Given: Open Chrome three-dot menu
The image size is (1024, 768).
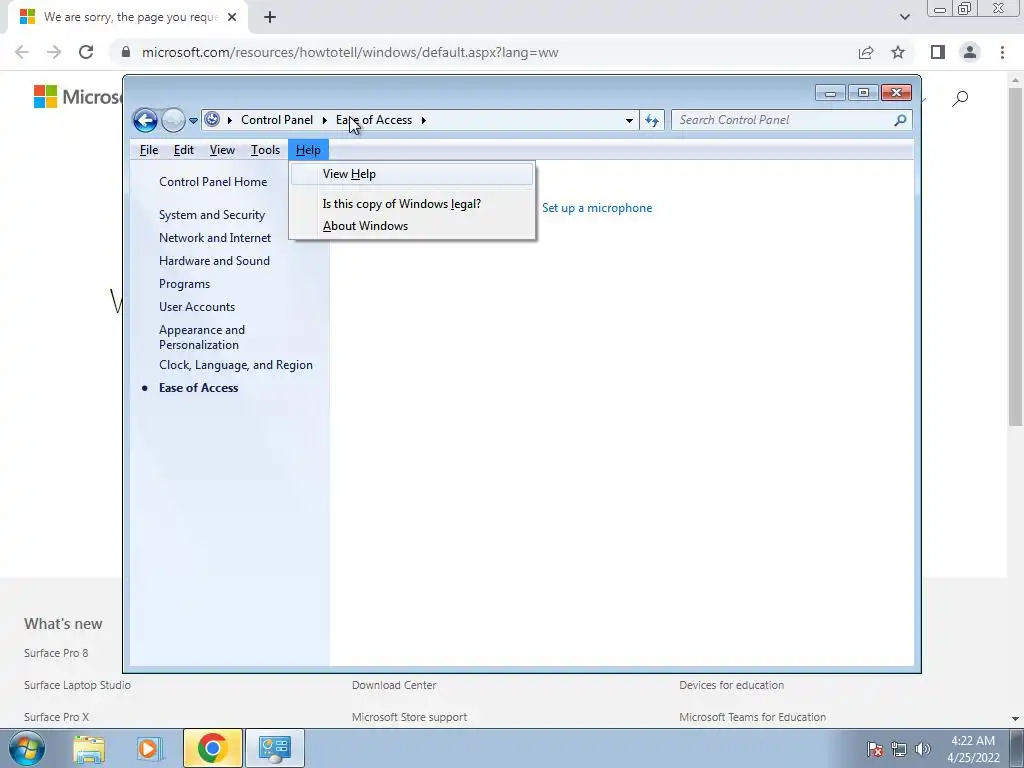Looking at the screenshot, I should [x=1002, y=52].
